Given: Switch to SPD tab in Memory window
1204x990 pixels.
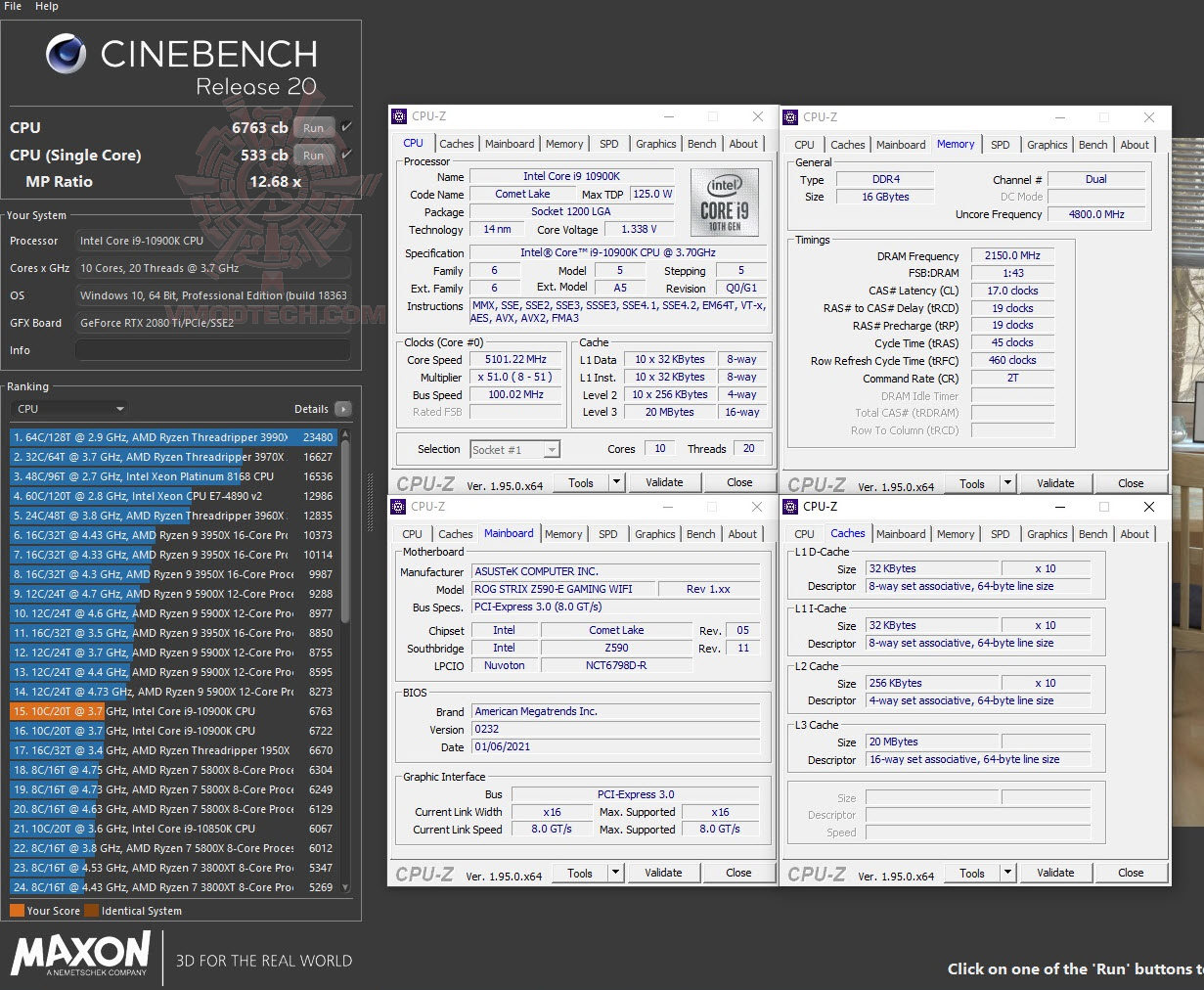Looking at the screenshot, I should coord(1000,145).
